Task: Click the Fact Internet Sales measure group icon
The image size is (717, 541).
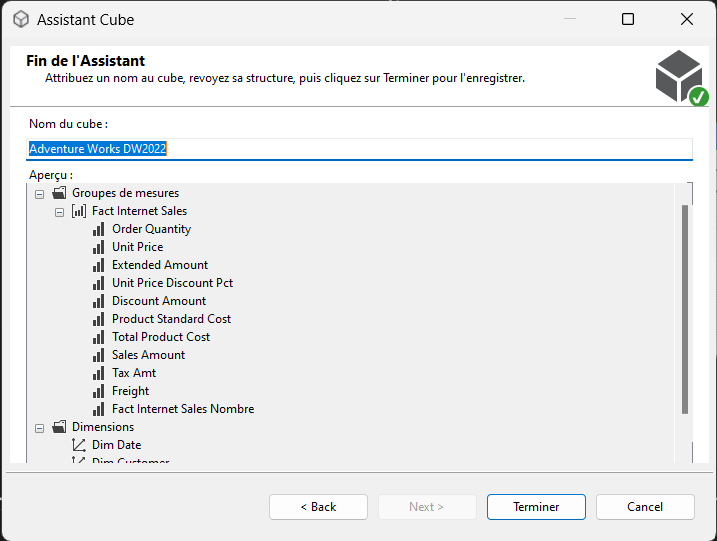Action: click(x=79, y=211)
